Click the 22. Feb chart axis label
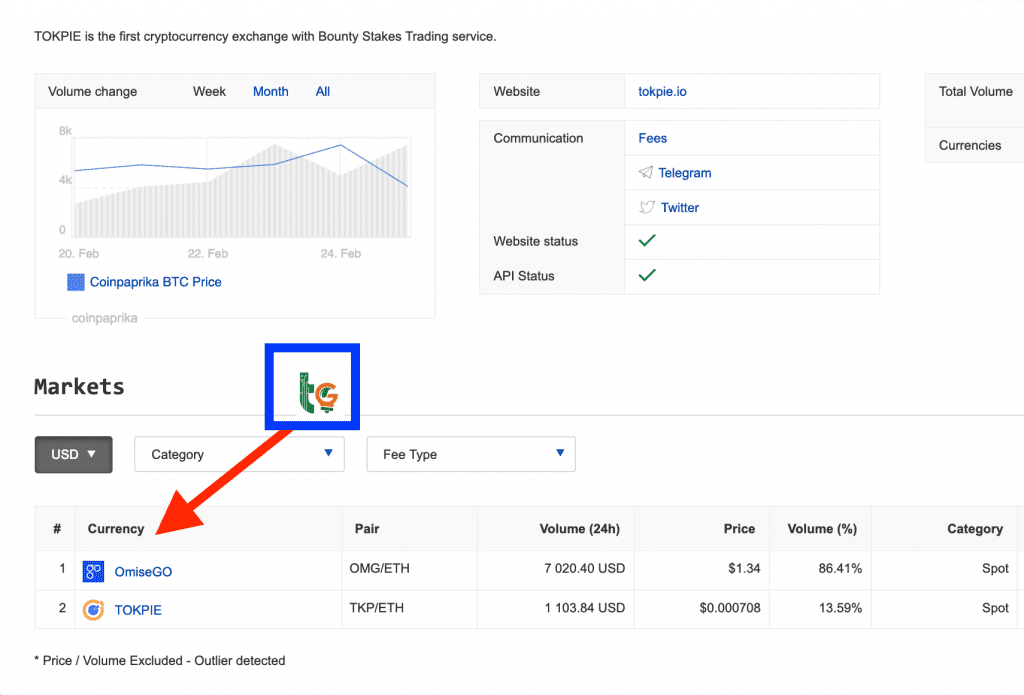Screen dimensions: 1024x695 coord(208,253)
